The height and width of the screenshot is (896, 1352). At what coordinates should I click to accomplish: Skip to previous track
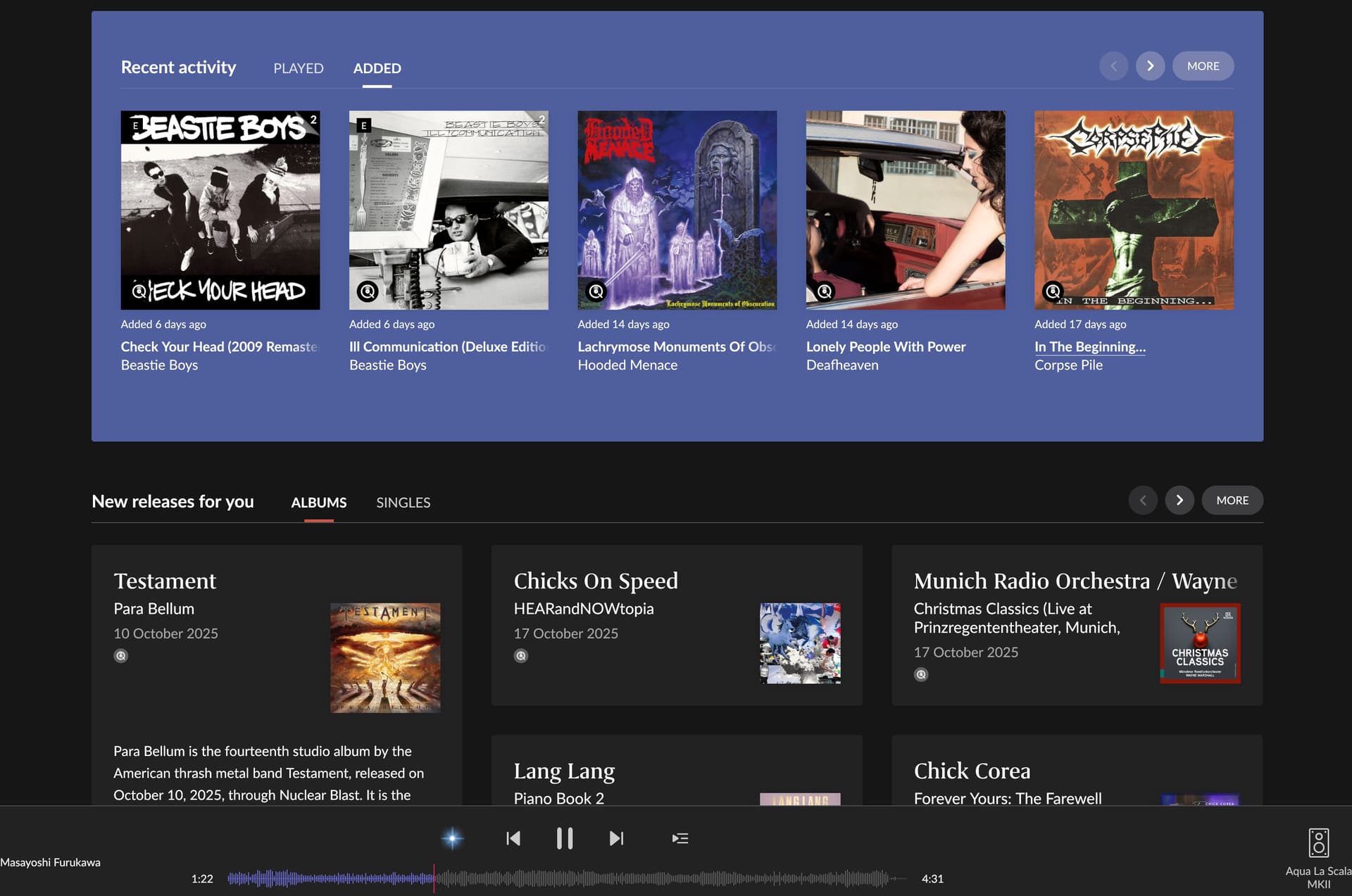[x=513, y=838]
